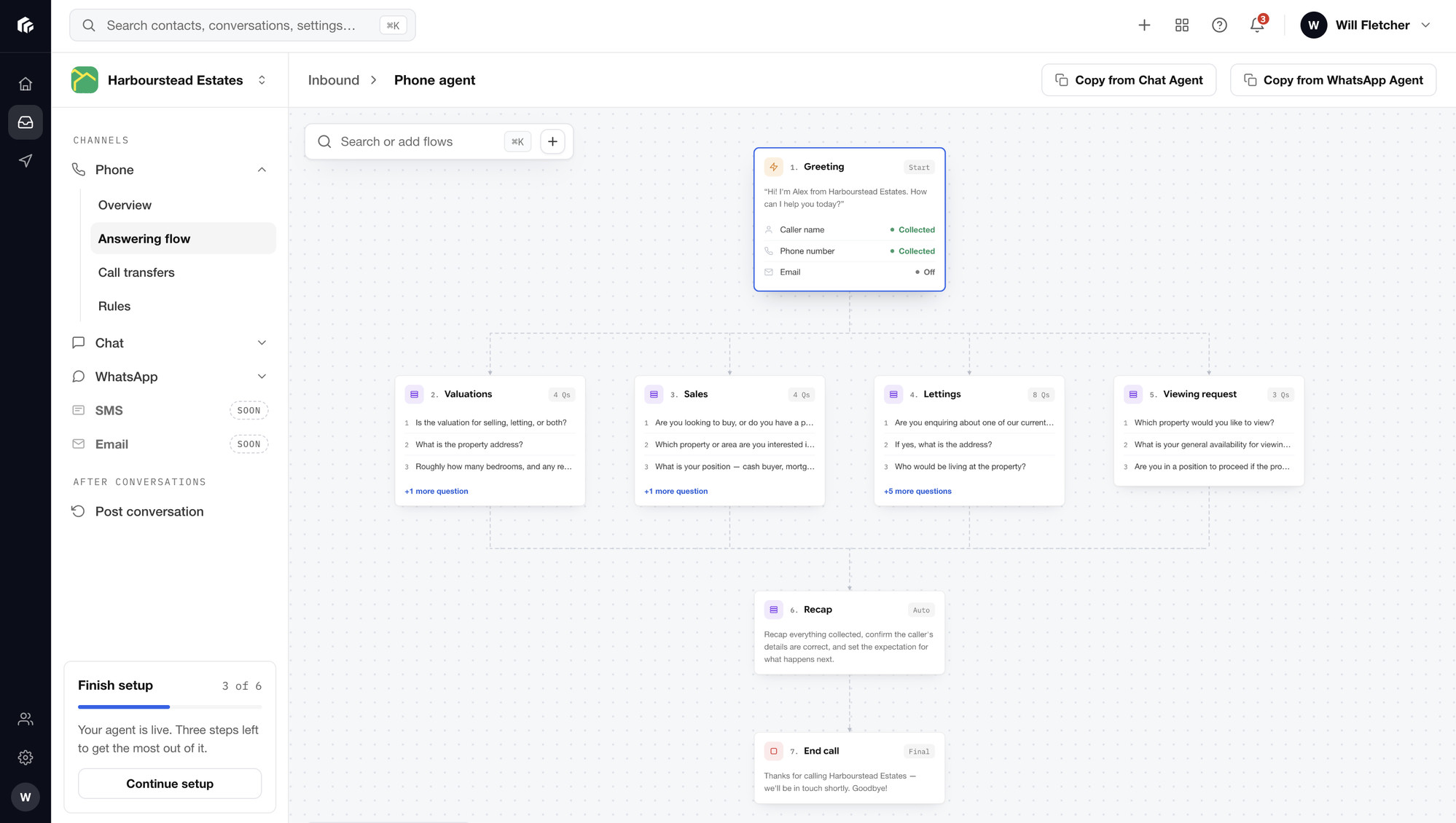Open the apps grid icon
Image resolution: width=1456 pixels, height=823 pixels.
click(x=1182, y=25)
